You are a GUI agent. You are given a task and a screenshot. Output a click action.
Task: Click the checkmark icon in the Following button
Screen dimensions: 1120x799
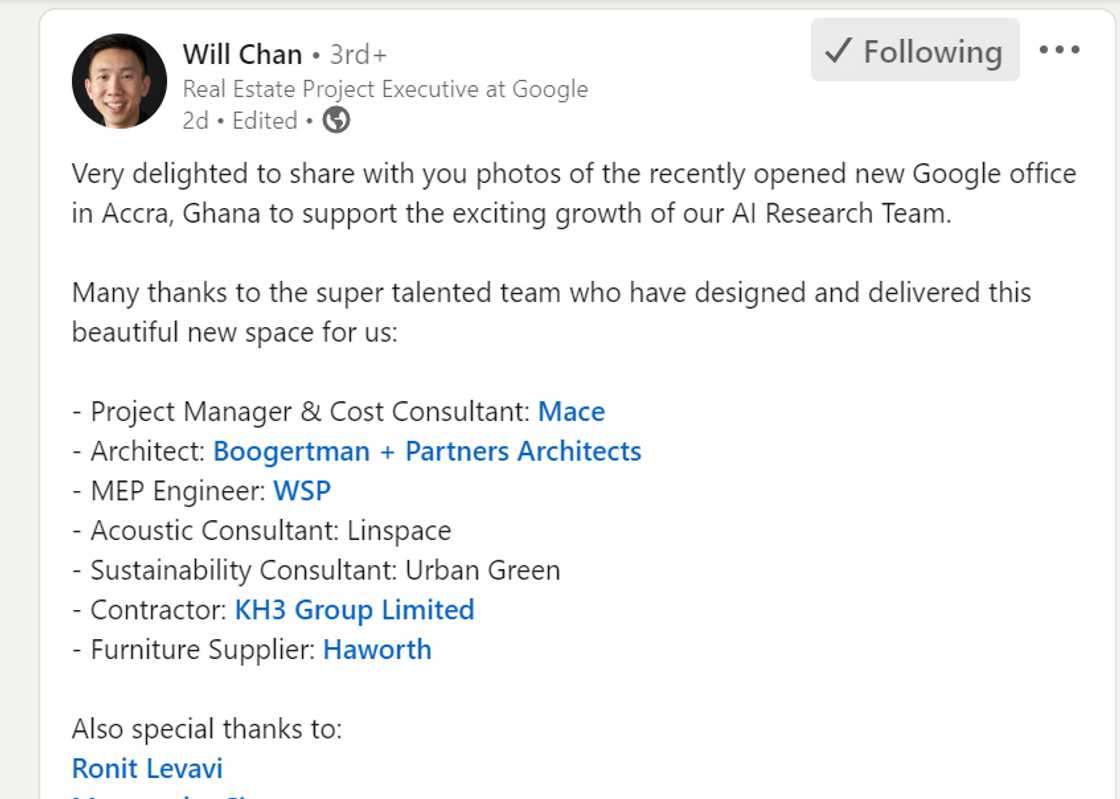pyautogui.click(x=840, y=50)
